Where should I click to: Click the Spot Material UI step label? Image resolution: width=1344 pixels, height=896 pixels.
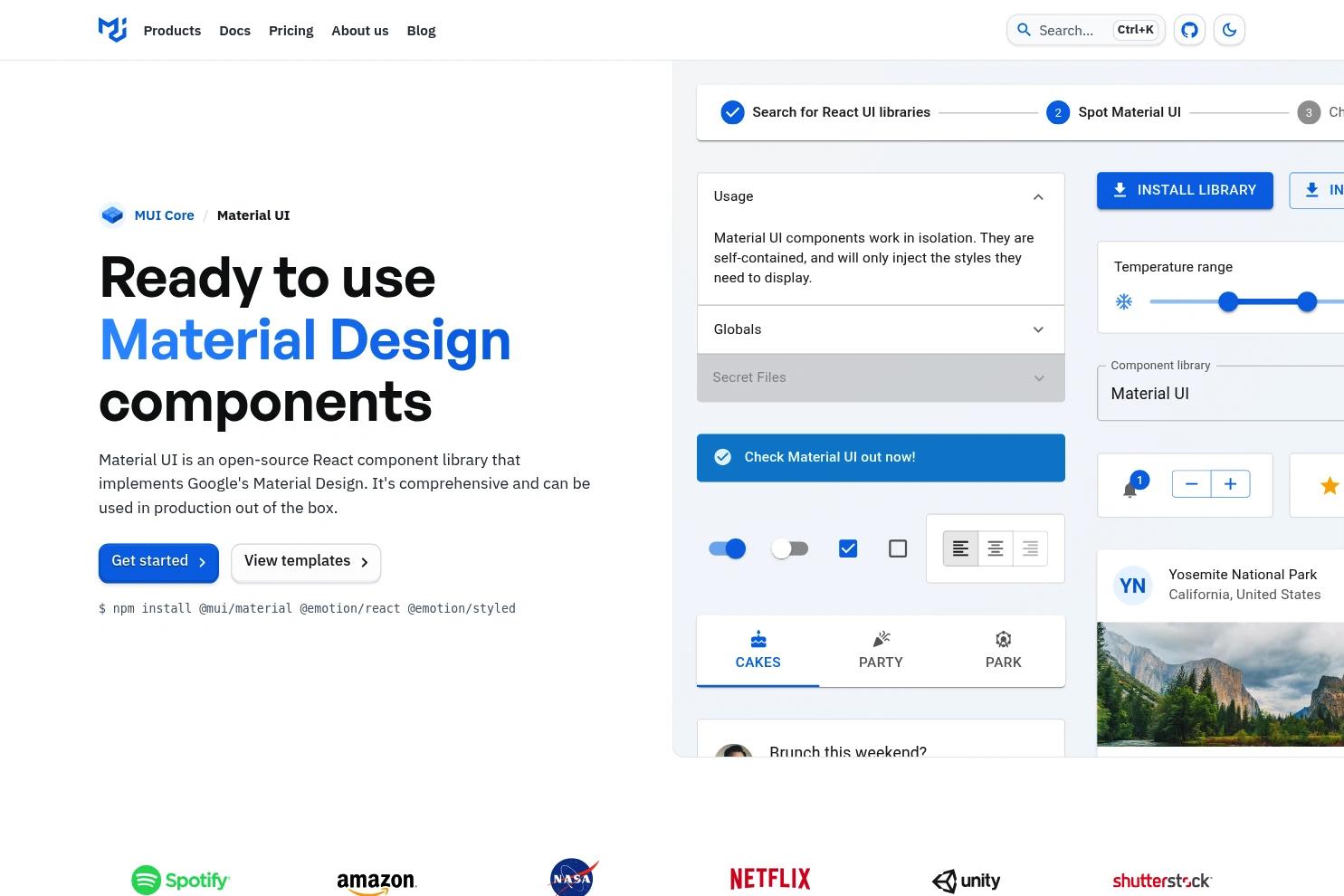(1130, 112)
